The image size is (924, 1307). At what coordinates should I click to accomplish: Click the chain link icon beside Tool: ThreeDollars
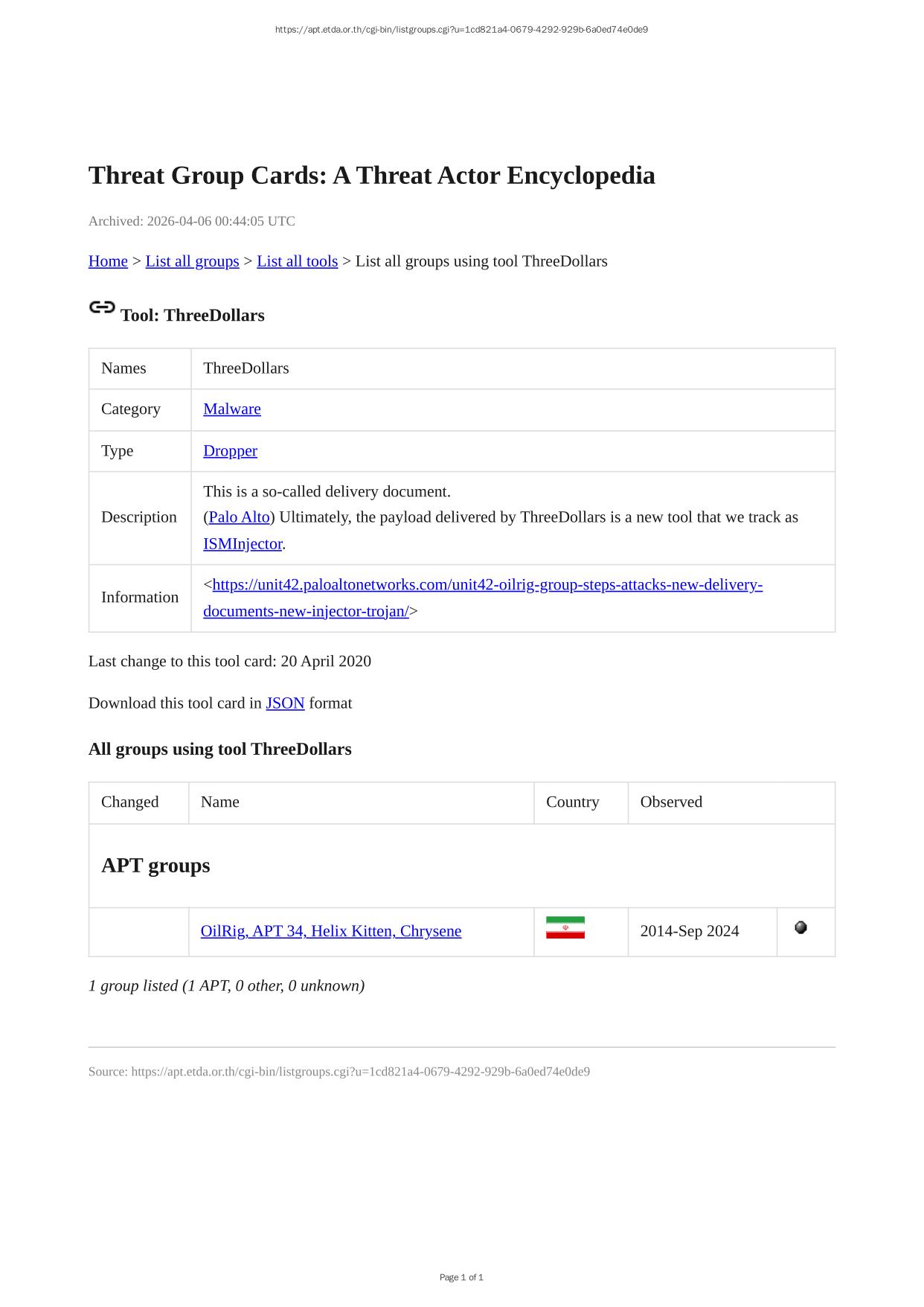point(102,307)
